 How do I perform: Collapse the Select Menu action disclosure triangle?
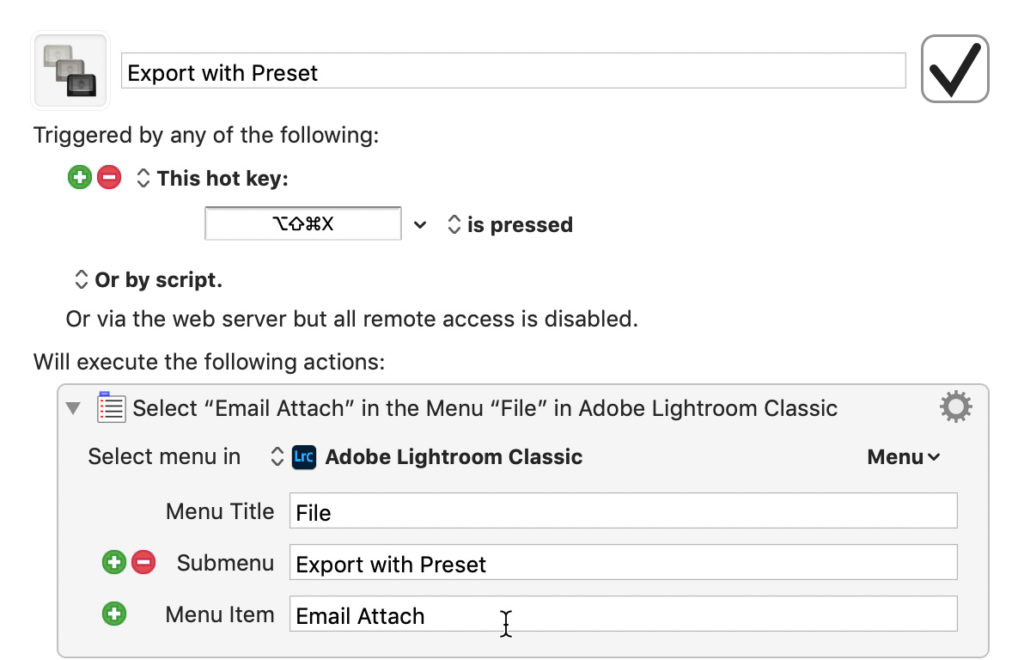[x=72, y=408]
